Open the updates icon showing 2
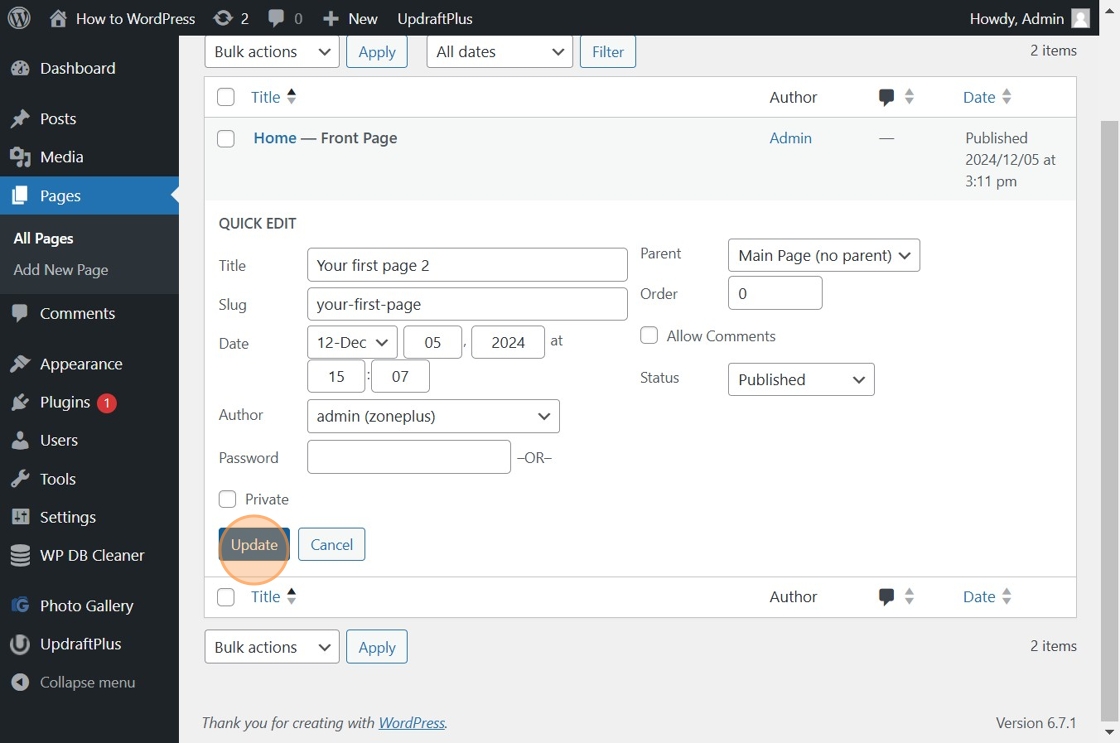Screen dimensions: 1120x743 [x=223, y=18]
